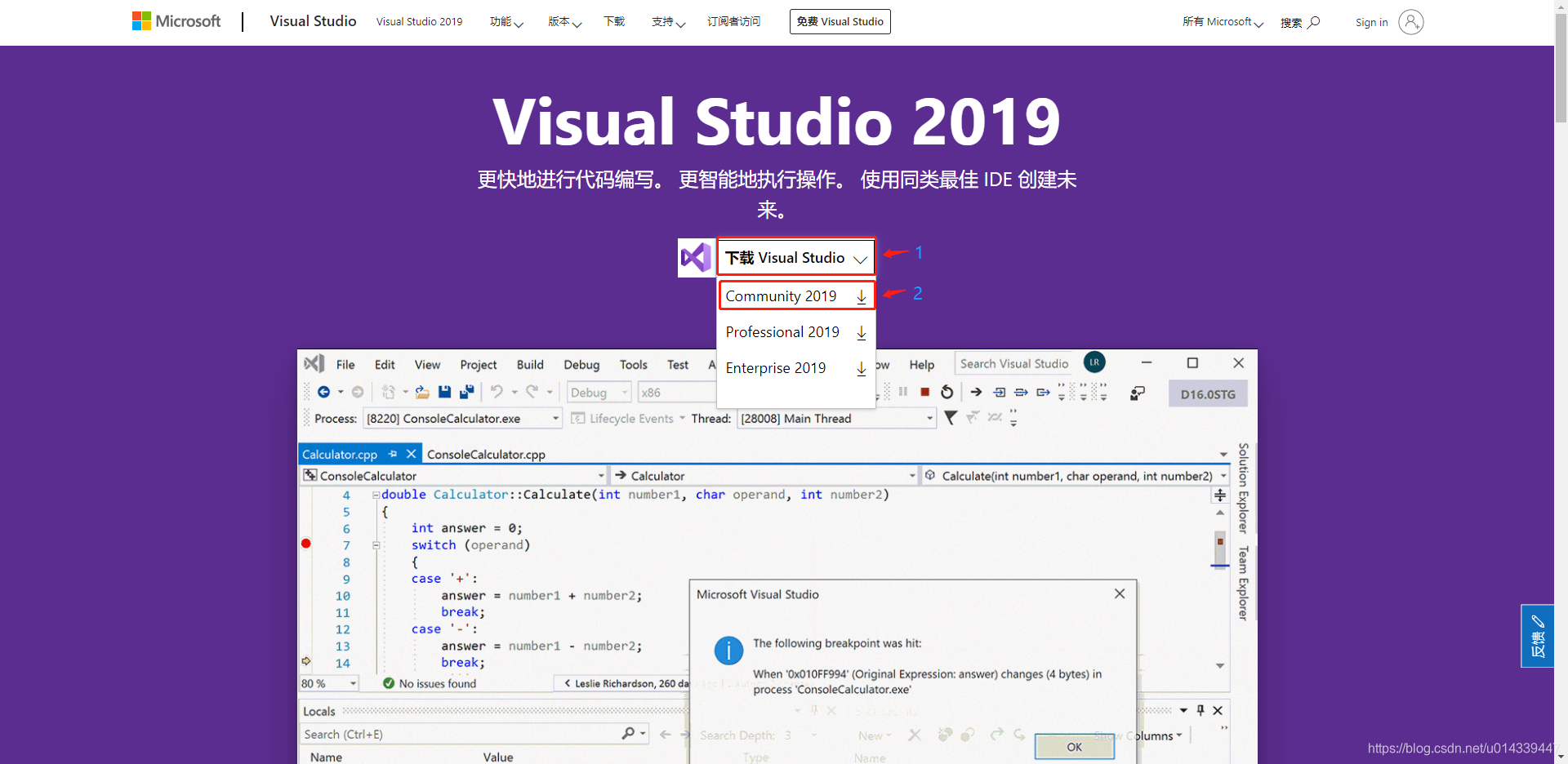Click the Step Into icon
1568x764 pixels.
[x=999, y=393]
